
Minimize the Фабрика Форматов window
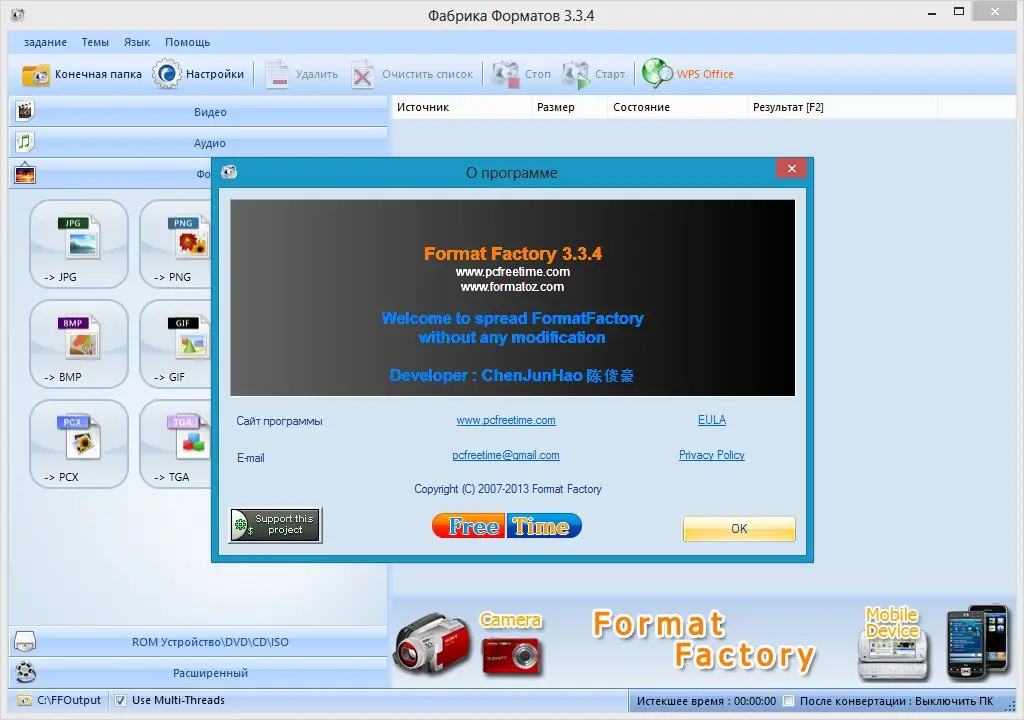(932, 12)
